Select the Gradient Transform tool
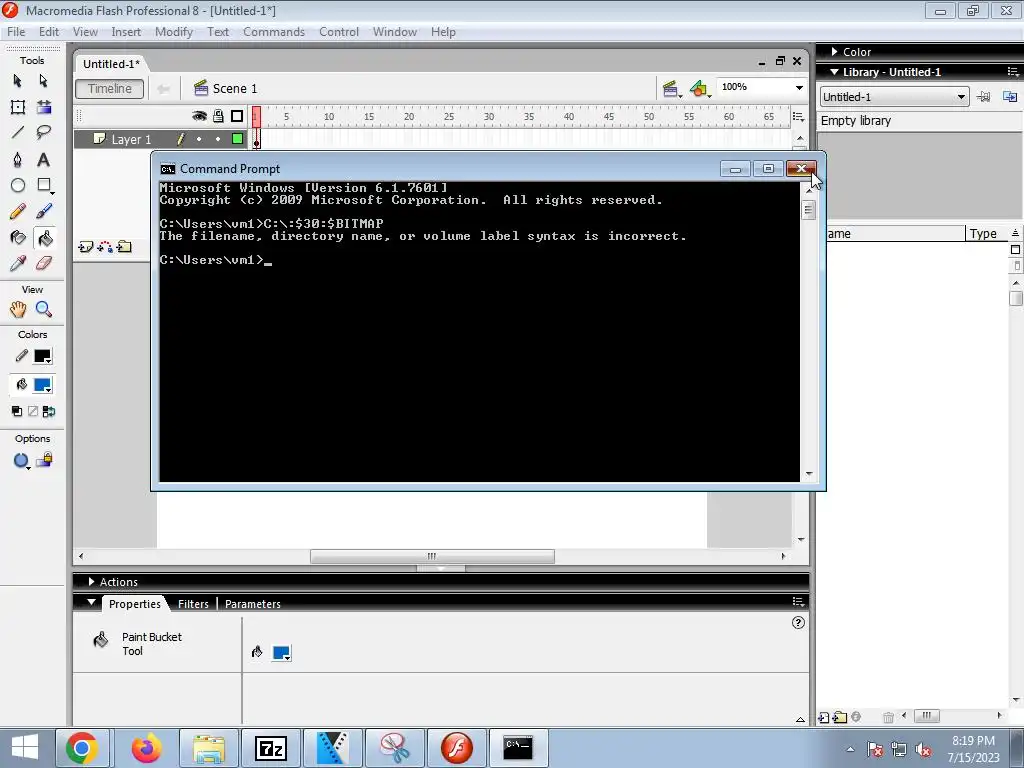 click(44, 107)
